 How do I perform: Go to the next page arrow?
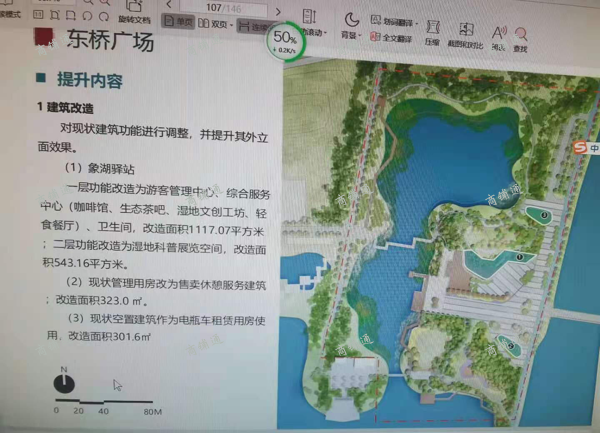click(x=277, y=9)
